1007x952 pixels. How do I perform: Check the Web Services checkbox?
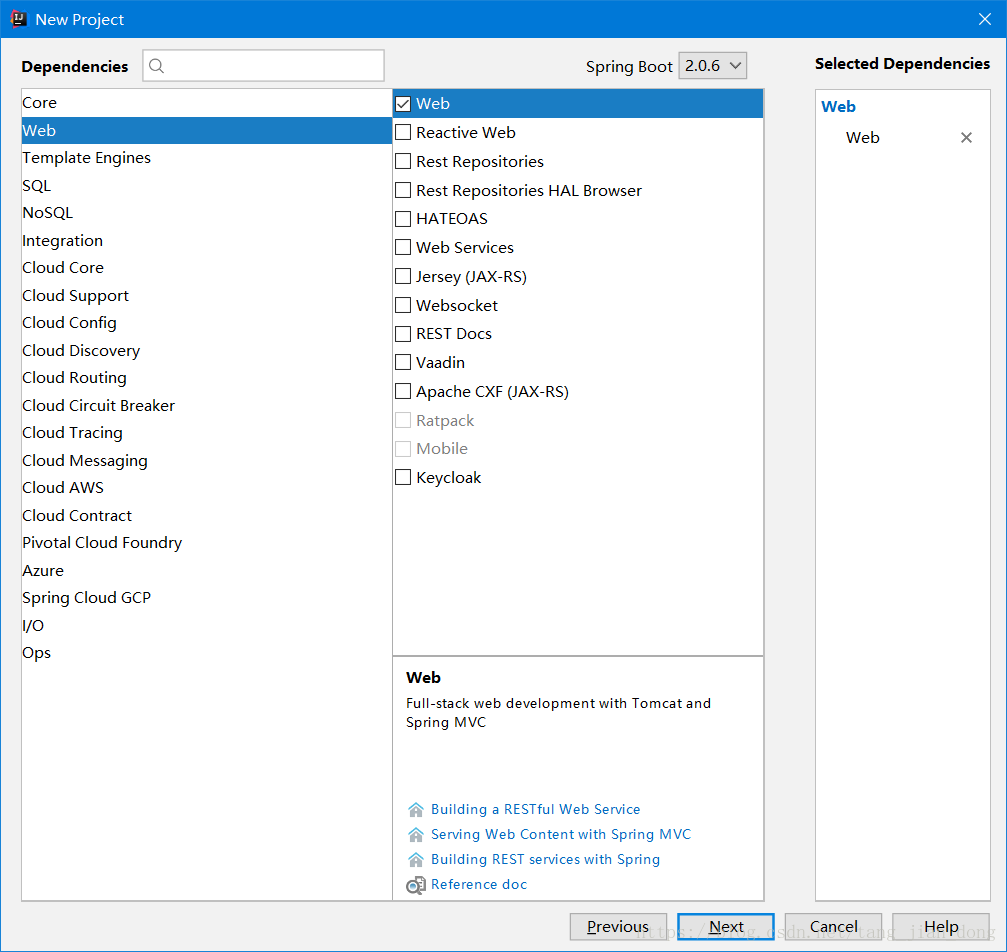pos(403,247)
